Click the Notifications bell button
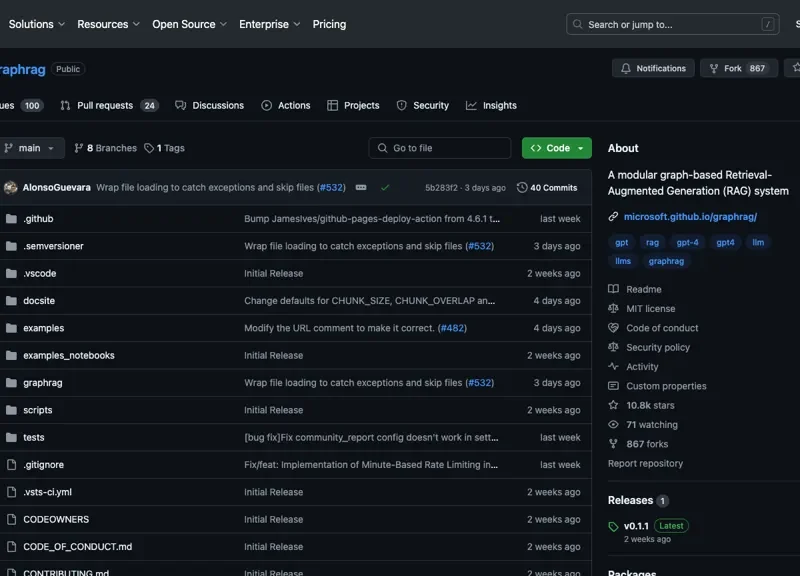Screen dimensions: 800x576 pos(653,68)
